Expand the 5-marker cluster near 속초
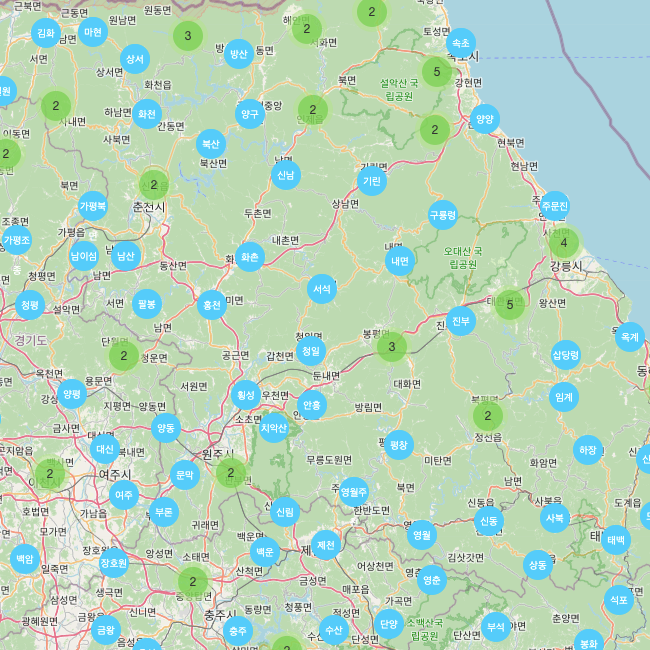The height and width of the screenshot is (650, 650). (x=436, y=71)
